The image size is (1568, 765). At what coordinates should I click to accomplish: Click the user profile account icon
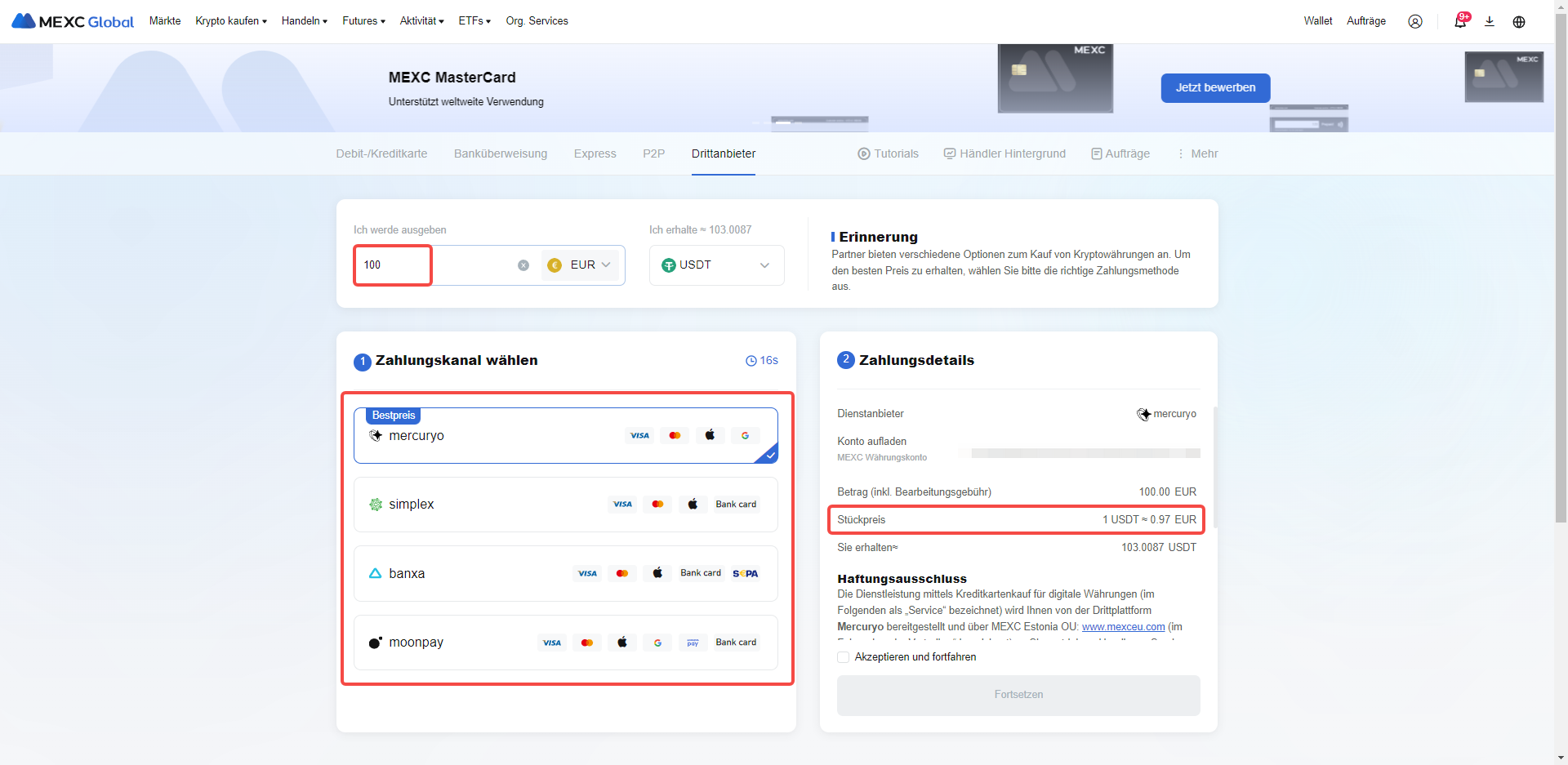[1414, 21]
